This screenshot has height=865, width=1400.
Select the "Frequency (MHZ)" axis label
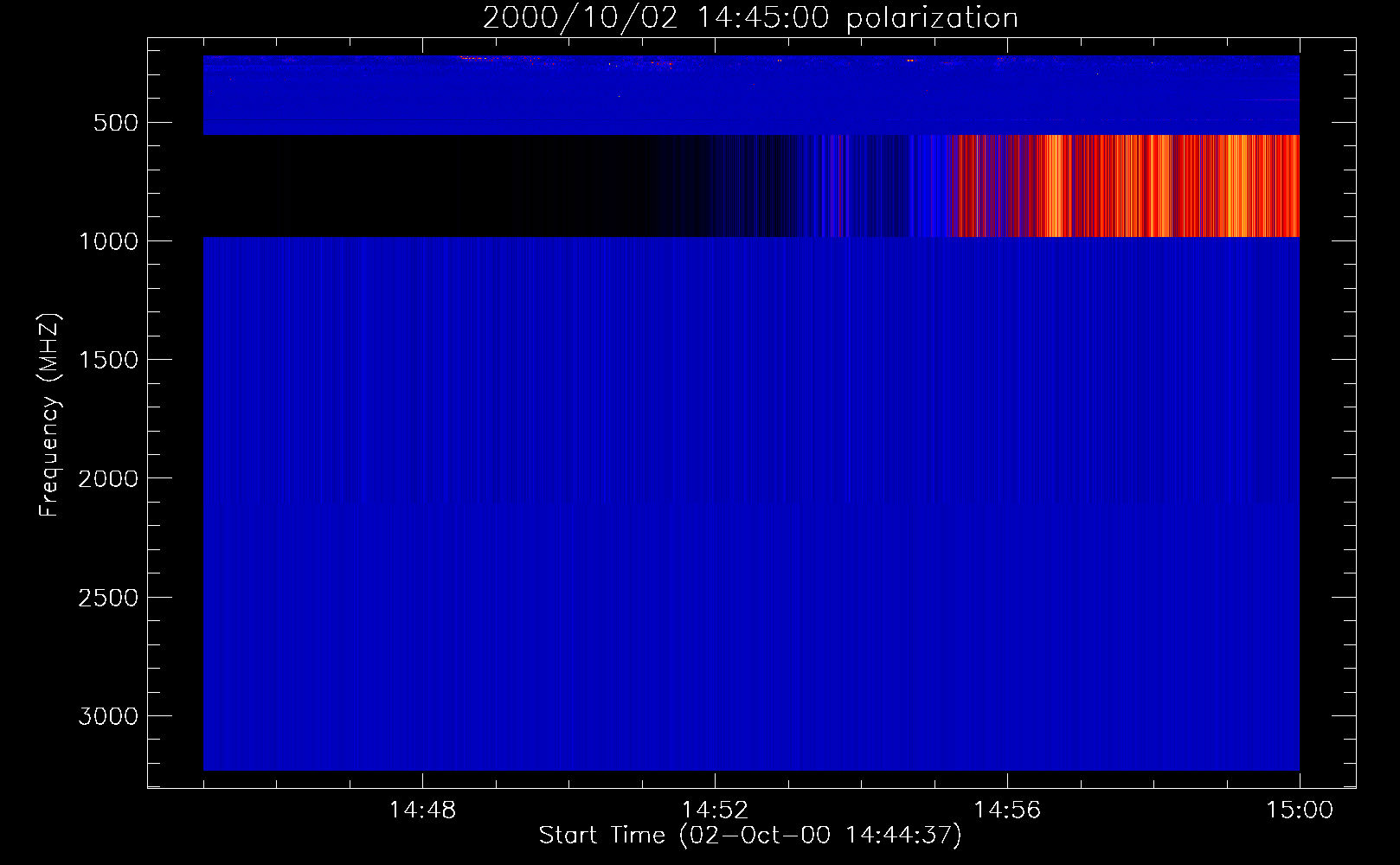pyautogui.click(x=49, y=415)
